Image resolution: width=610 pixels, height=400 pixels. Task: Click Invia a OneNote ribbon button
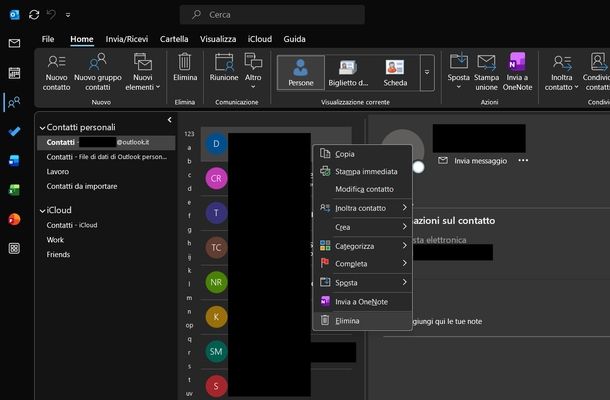517,72
